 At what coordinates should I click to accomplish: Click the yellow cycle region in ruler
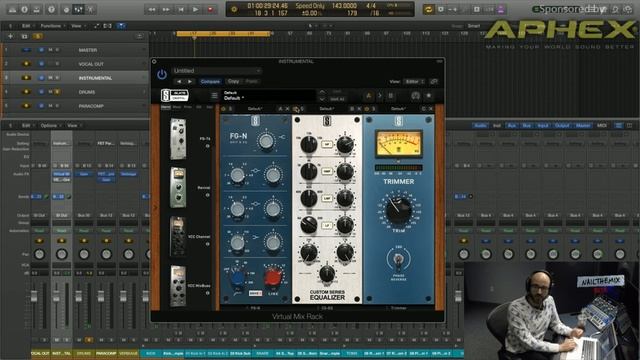click(223, 33)
